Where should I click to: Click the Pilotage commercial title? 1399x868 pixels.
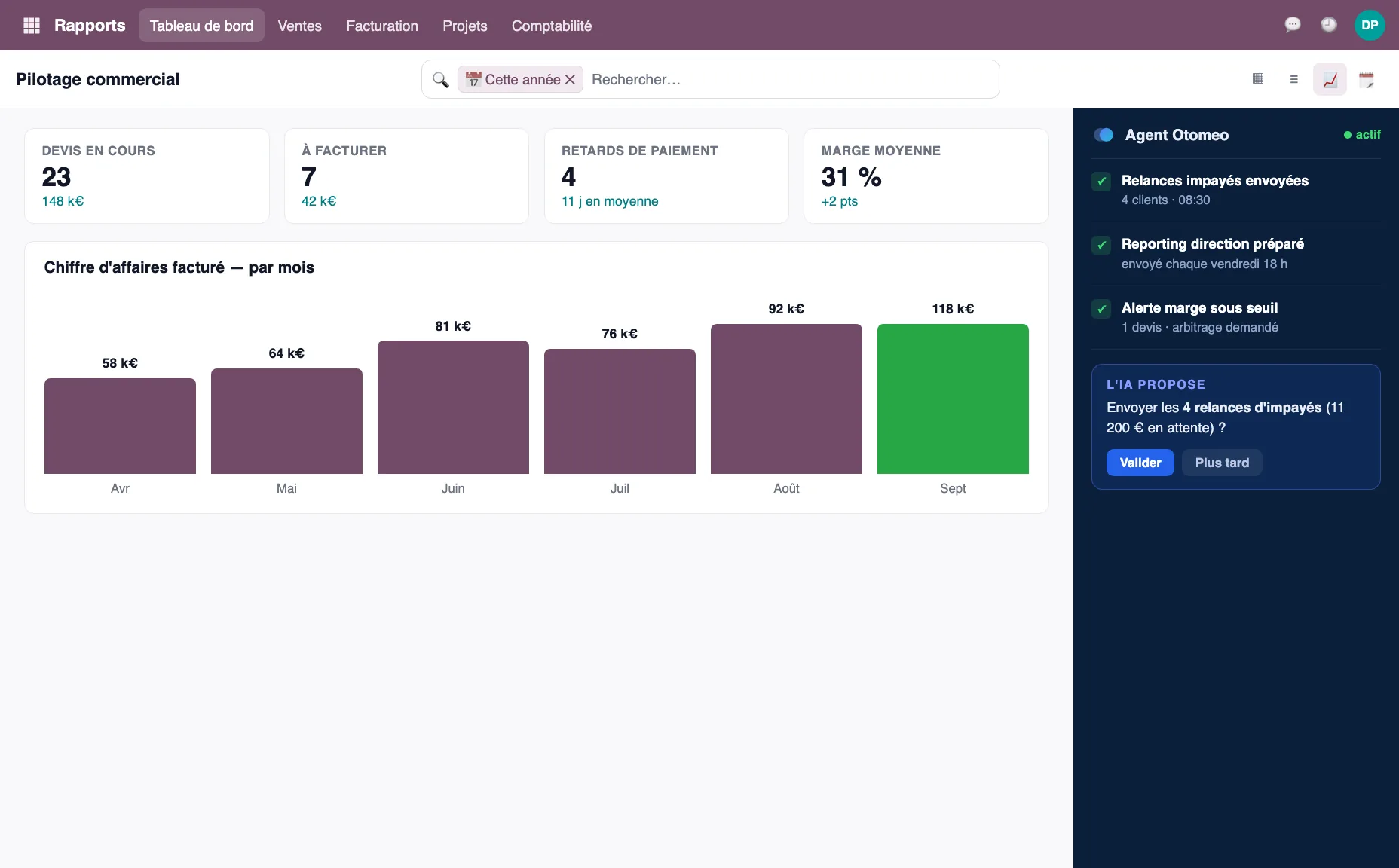98,79
